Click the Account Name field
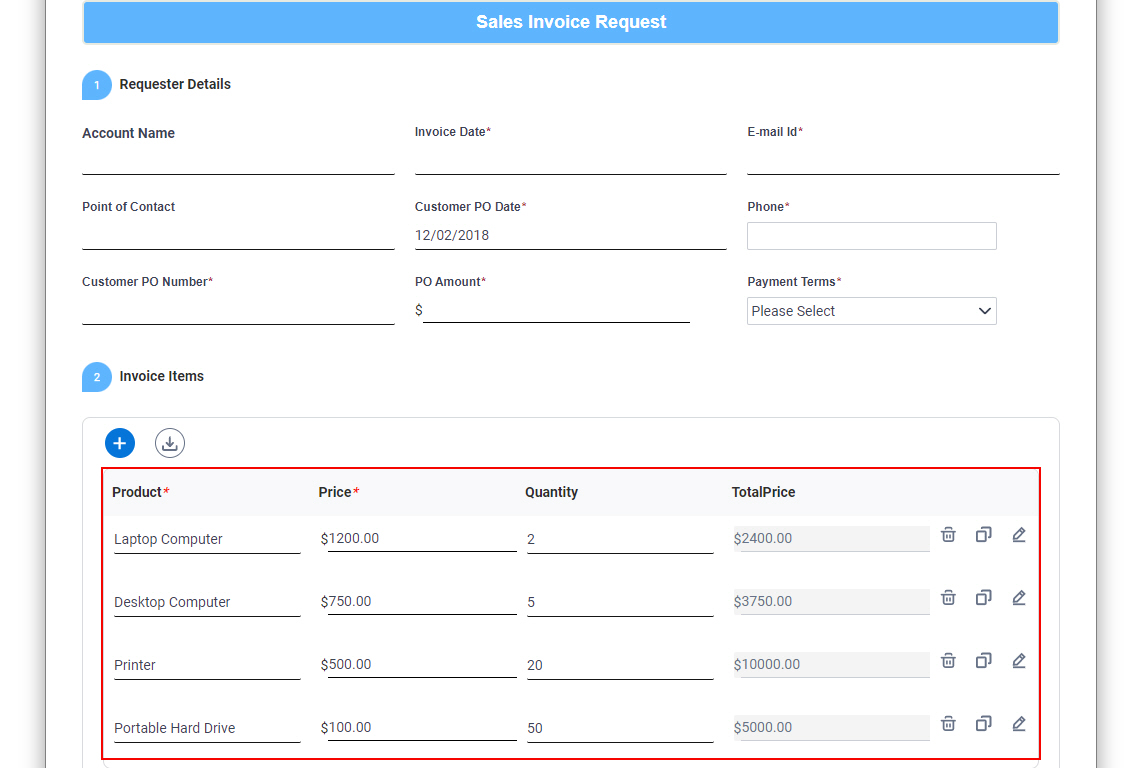 tap(238, 161)
